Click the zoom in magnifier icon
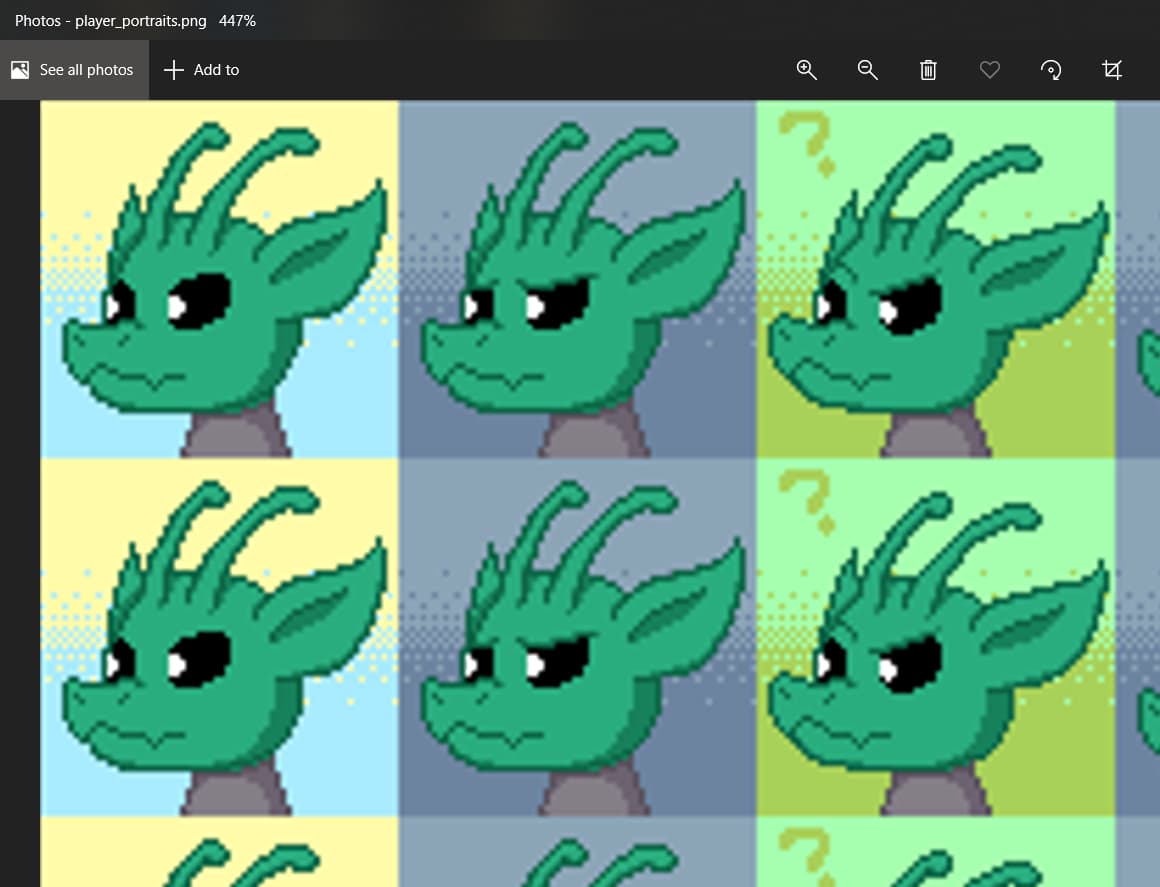This screenshot has height=887, width=1160. (806, 70)
